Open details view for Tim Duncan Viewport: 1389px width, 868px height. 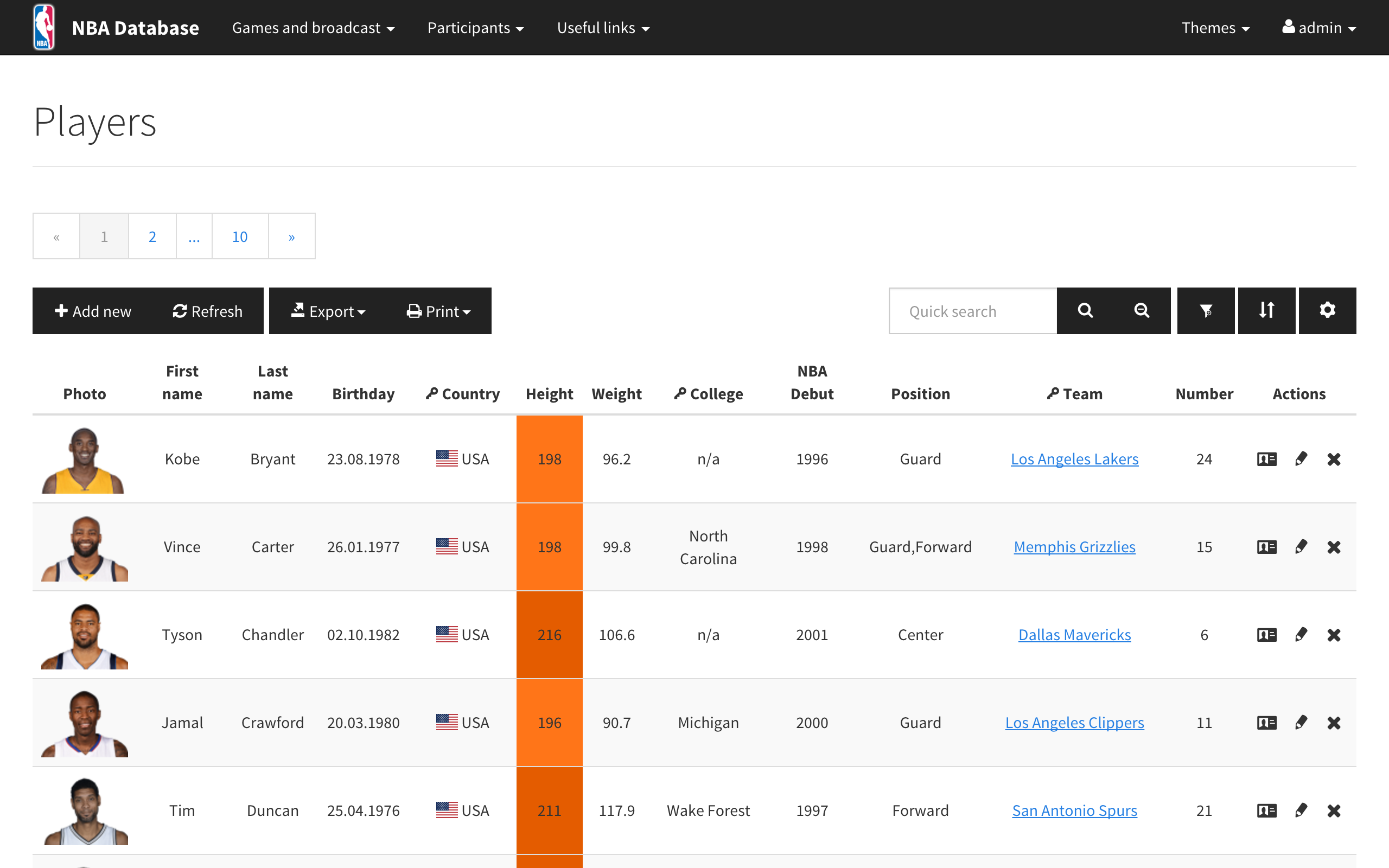point(1267,810)
